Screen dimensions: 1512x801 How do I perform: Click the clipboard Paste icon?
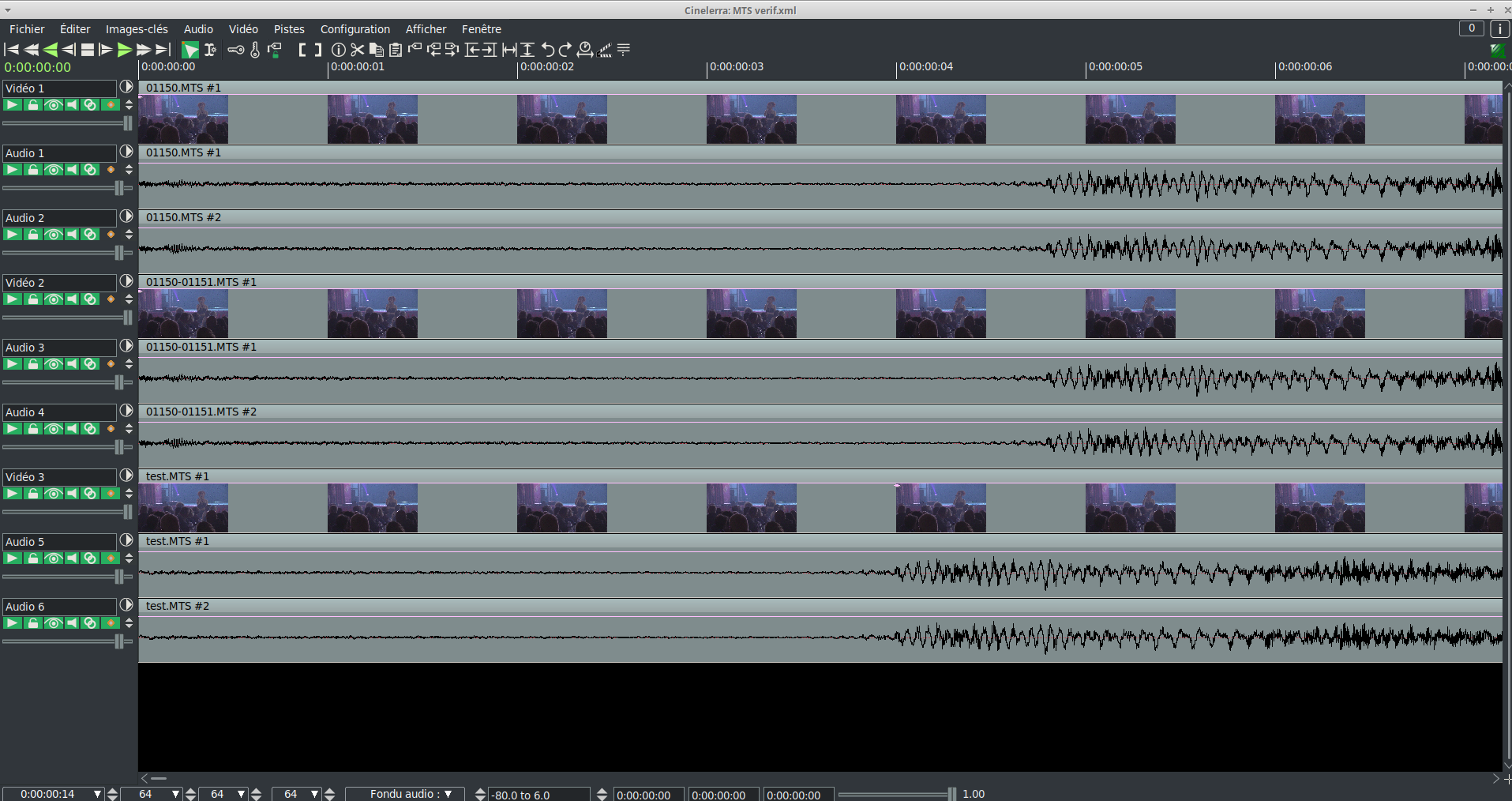[x=396, y=50]
